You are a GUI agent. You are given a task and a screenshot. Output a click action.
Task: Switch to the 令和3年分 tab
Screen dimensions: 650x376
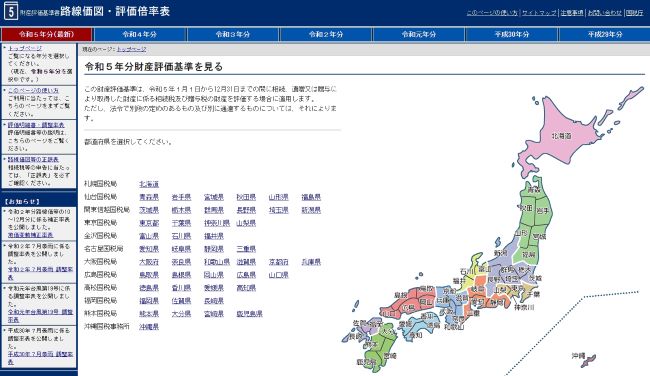point(233,34)
